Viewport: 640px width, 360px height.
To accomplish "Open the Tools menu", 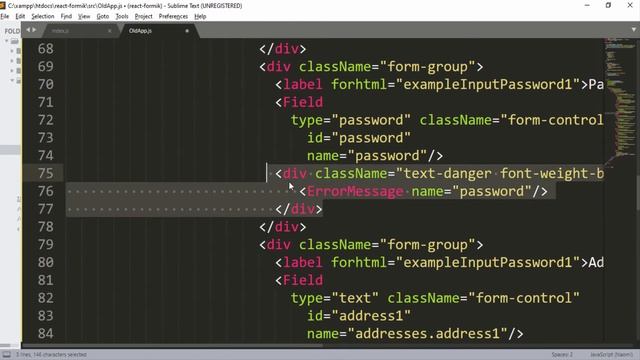I will pyautogui.click(x=122, y=16).
